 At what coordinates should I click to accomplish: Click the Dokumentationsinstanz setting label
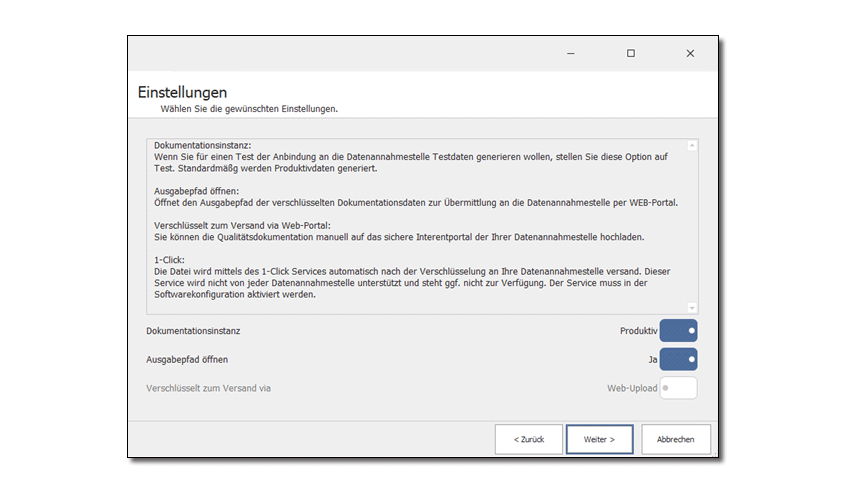pos(193,331)
